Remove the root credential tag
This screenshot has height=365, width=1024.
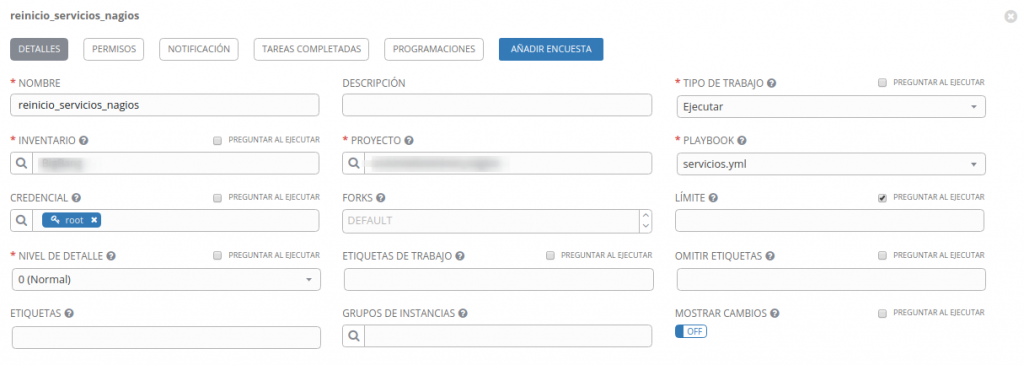tap(94, 220)
